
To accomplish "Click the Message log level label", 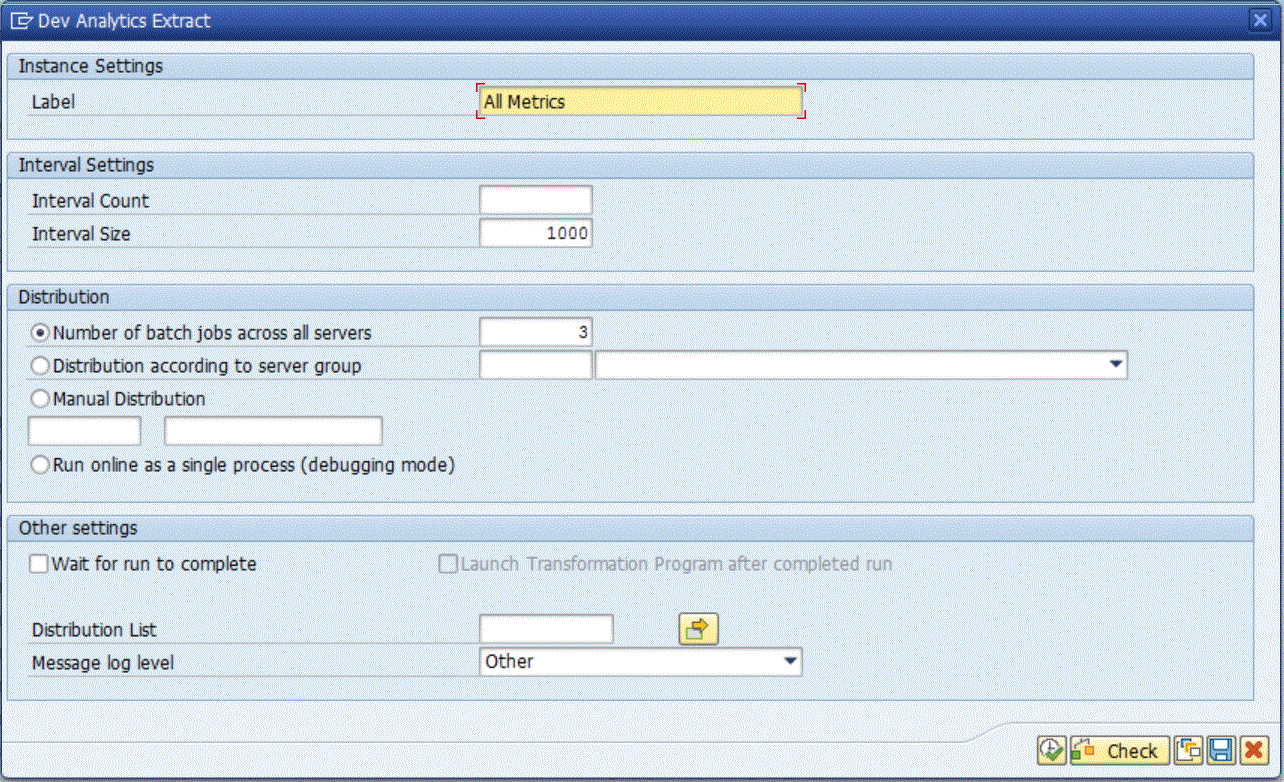I will click(x=103, y=662).
